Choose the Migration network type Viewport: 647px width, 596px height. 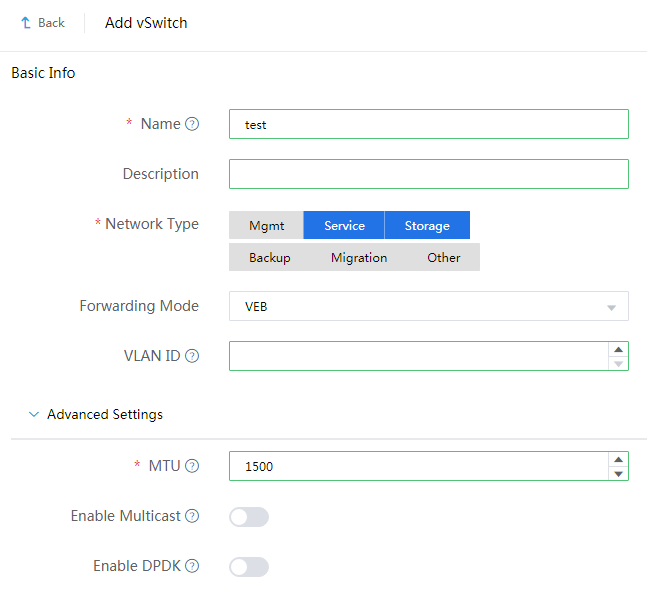click(x=359, y=258)
